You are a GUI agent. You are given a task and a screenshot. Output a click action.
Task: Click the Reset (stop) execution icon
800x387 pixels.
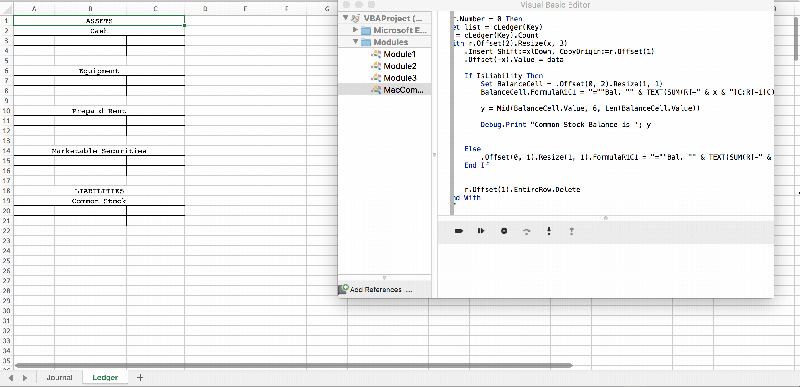[504, 231]
